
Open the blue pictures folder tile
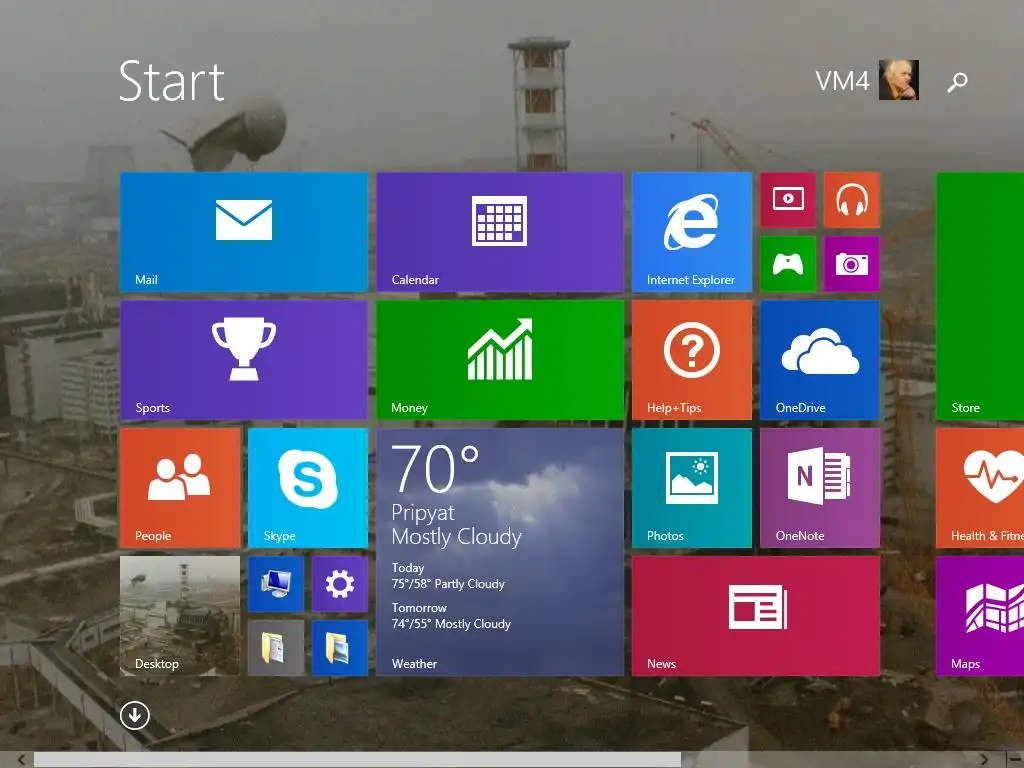(x=340, y=648)
